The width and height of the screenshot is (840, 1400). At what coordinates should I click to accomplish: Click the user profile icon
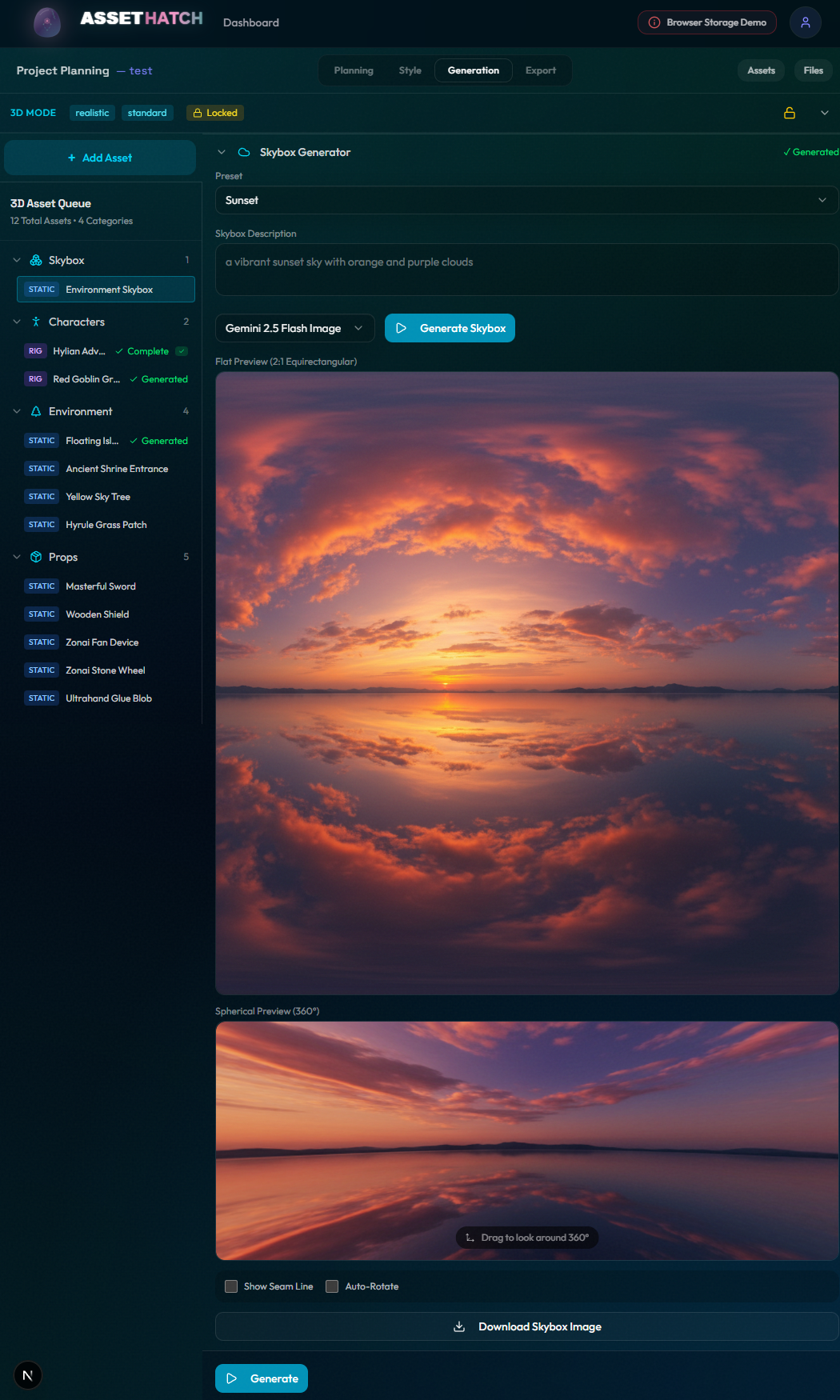click(805, 22)
